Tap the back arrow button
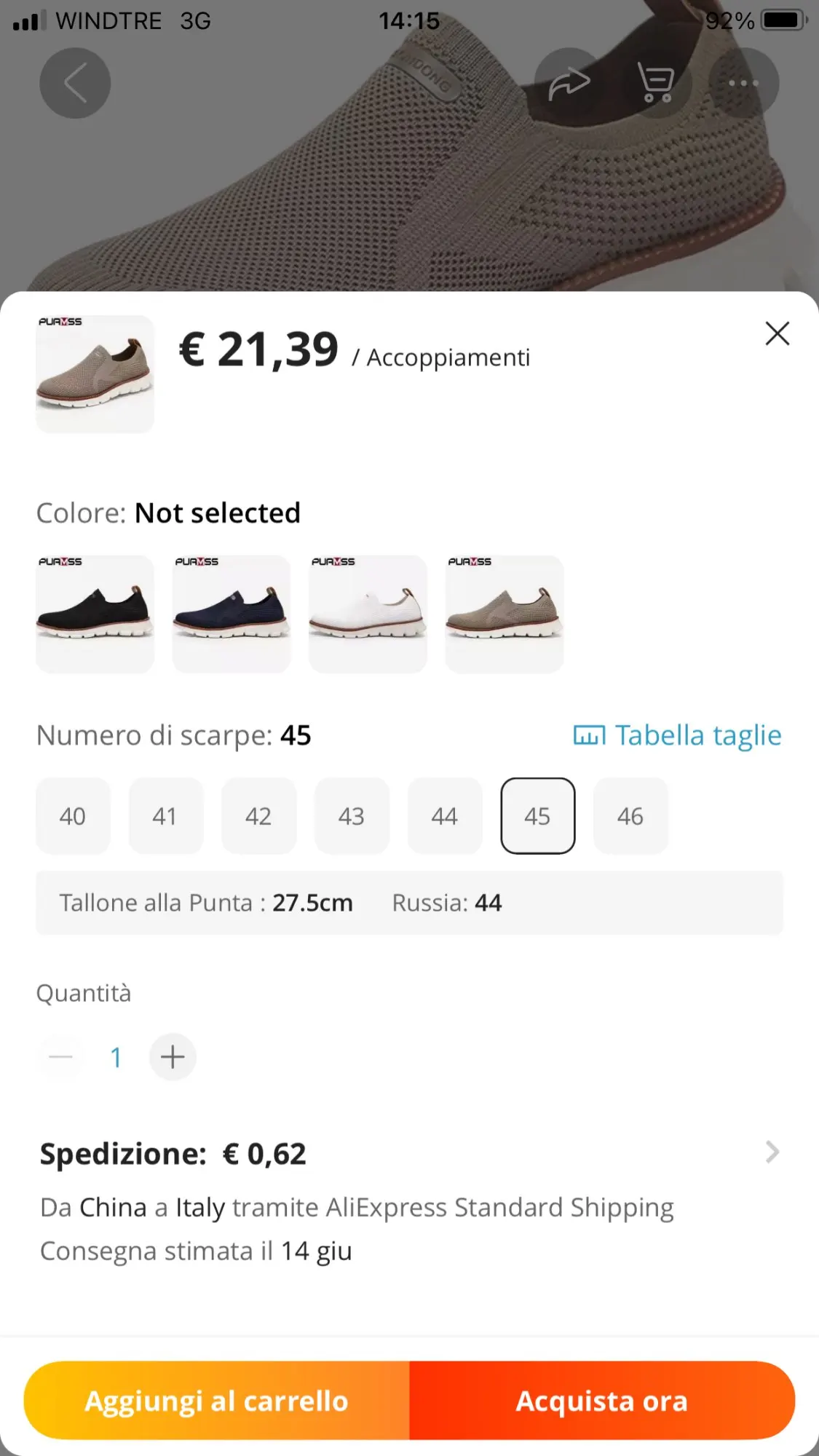The image size is (819, 1456). click(75, 83)
